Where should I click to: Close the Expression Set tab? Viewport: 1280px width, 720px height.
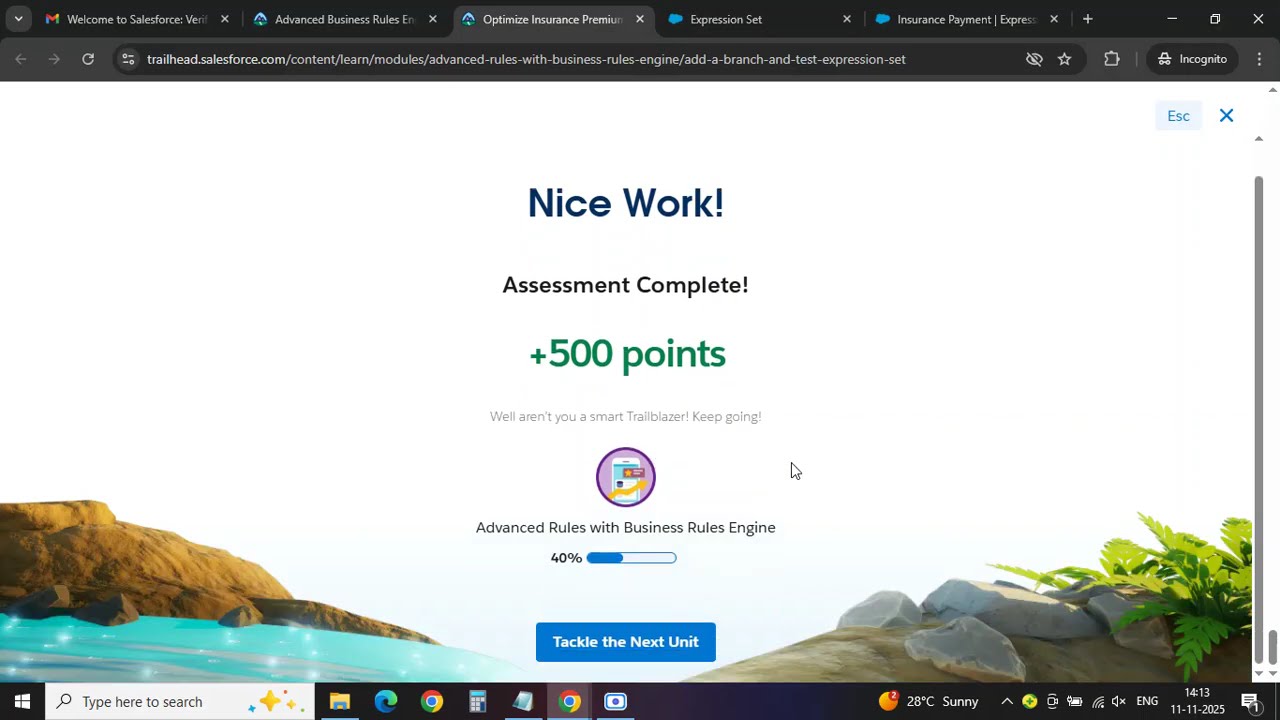click(847, 19)
